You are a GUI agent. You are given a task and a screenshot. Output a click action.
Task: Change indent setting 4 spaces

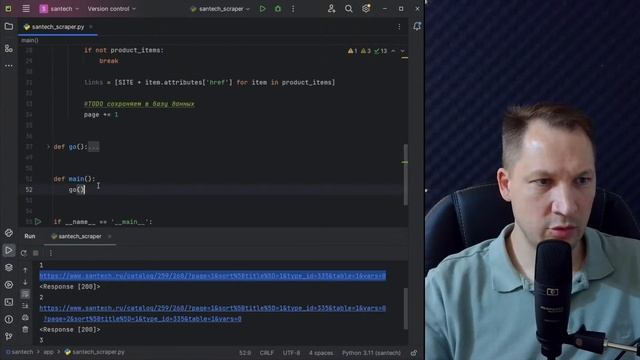[x=321, y=353]
